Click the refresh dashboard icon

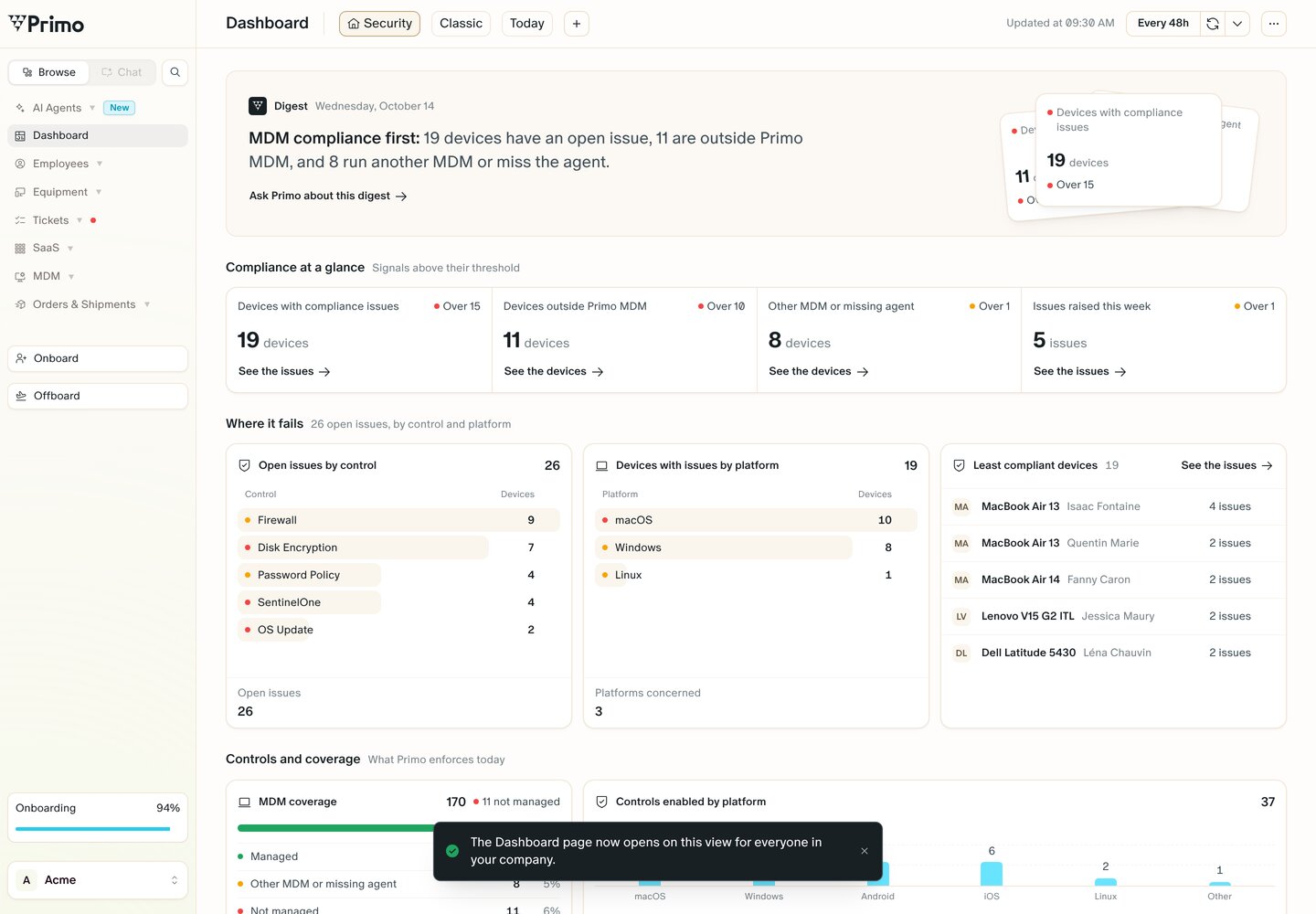coord(1213,24)
